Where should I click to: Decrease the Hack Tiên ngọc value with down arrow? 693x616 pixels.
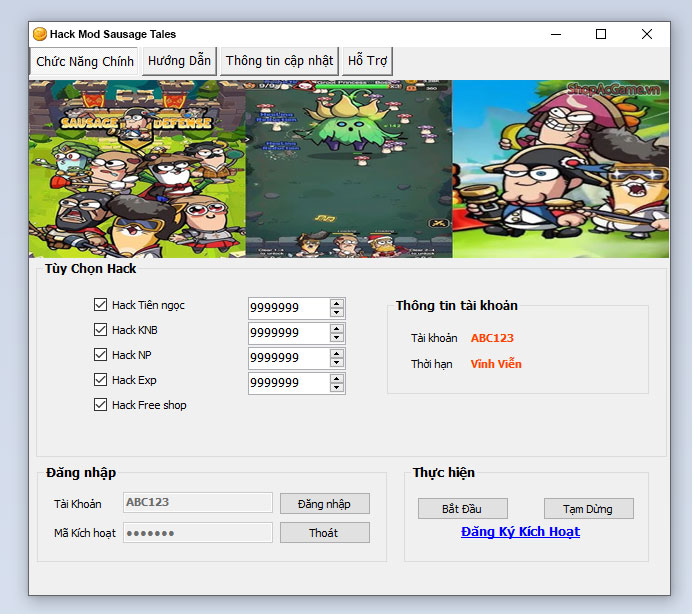[337, 312]
